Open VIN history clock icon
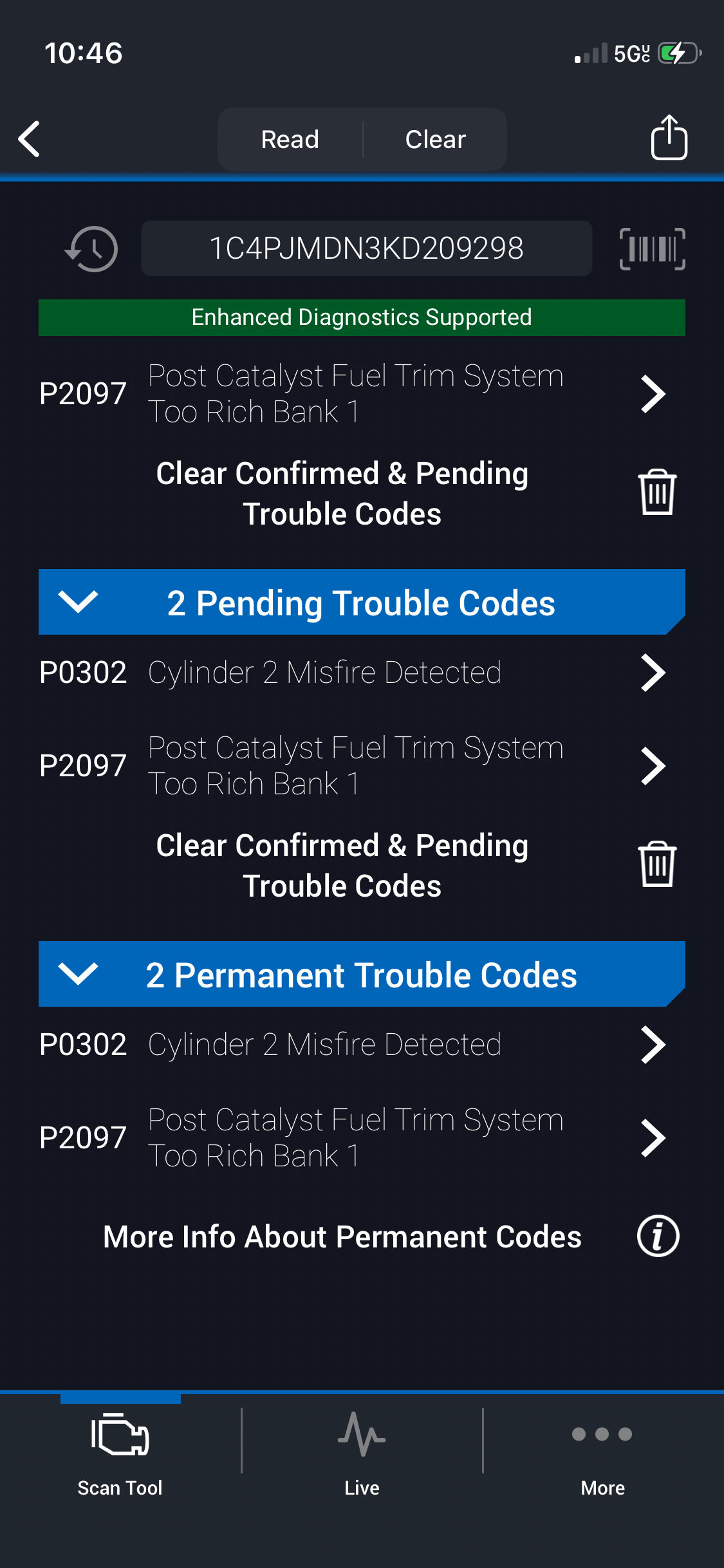 (91, 249)
